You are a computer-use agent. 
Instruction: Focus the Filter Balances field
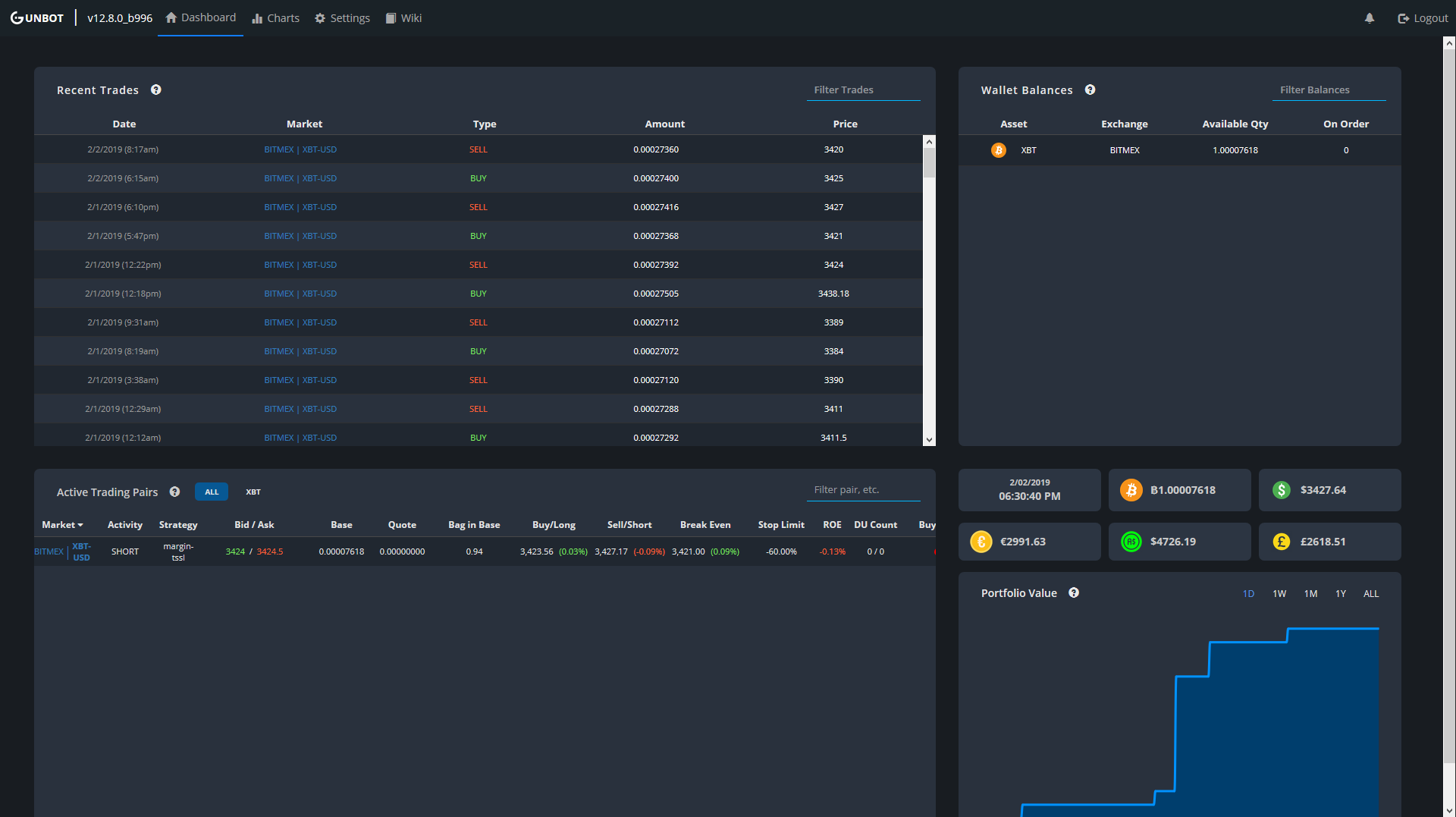pyautogui.click(x=1329, y=90)
